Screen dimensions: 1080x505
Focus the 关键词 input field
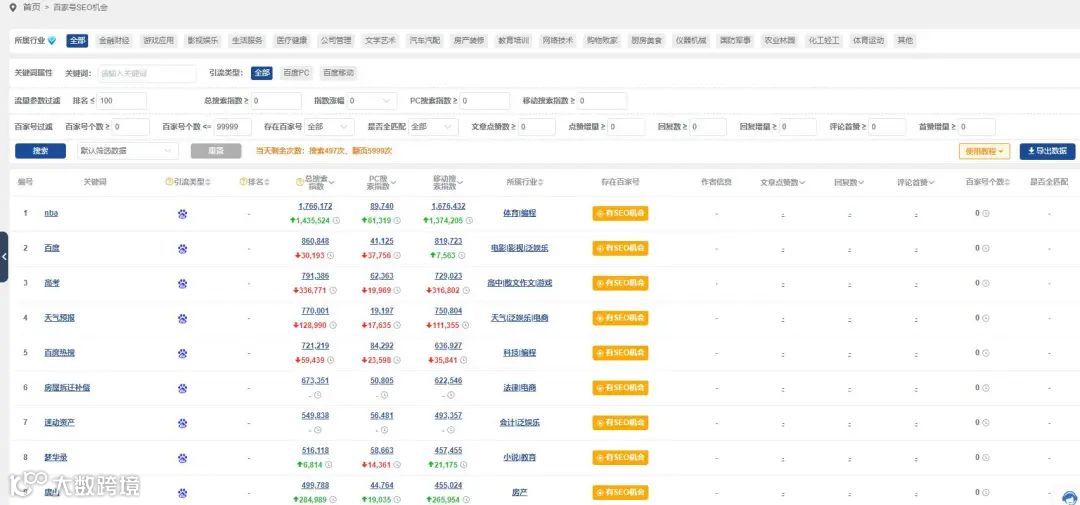[147, 73]
